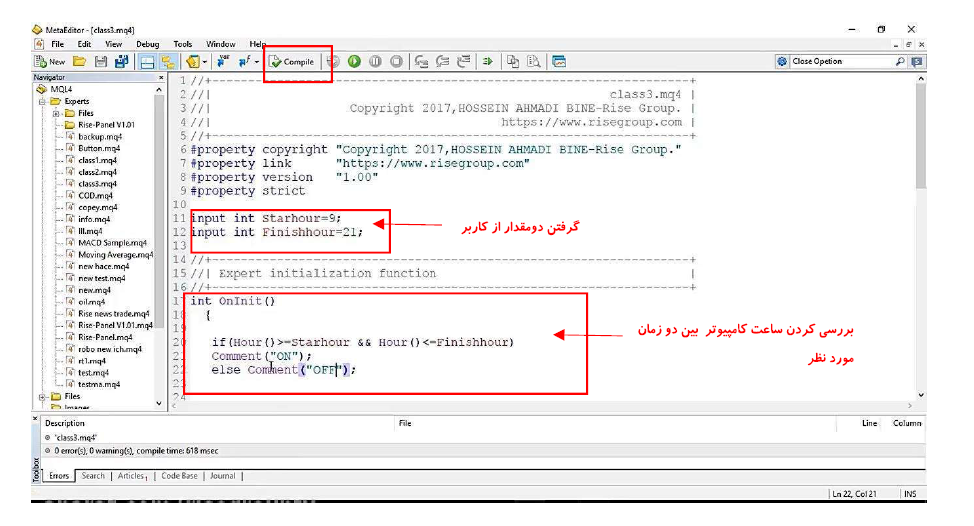Click code editor vertical scrollbar down arrow

[x=921, y=395]
